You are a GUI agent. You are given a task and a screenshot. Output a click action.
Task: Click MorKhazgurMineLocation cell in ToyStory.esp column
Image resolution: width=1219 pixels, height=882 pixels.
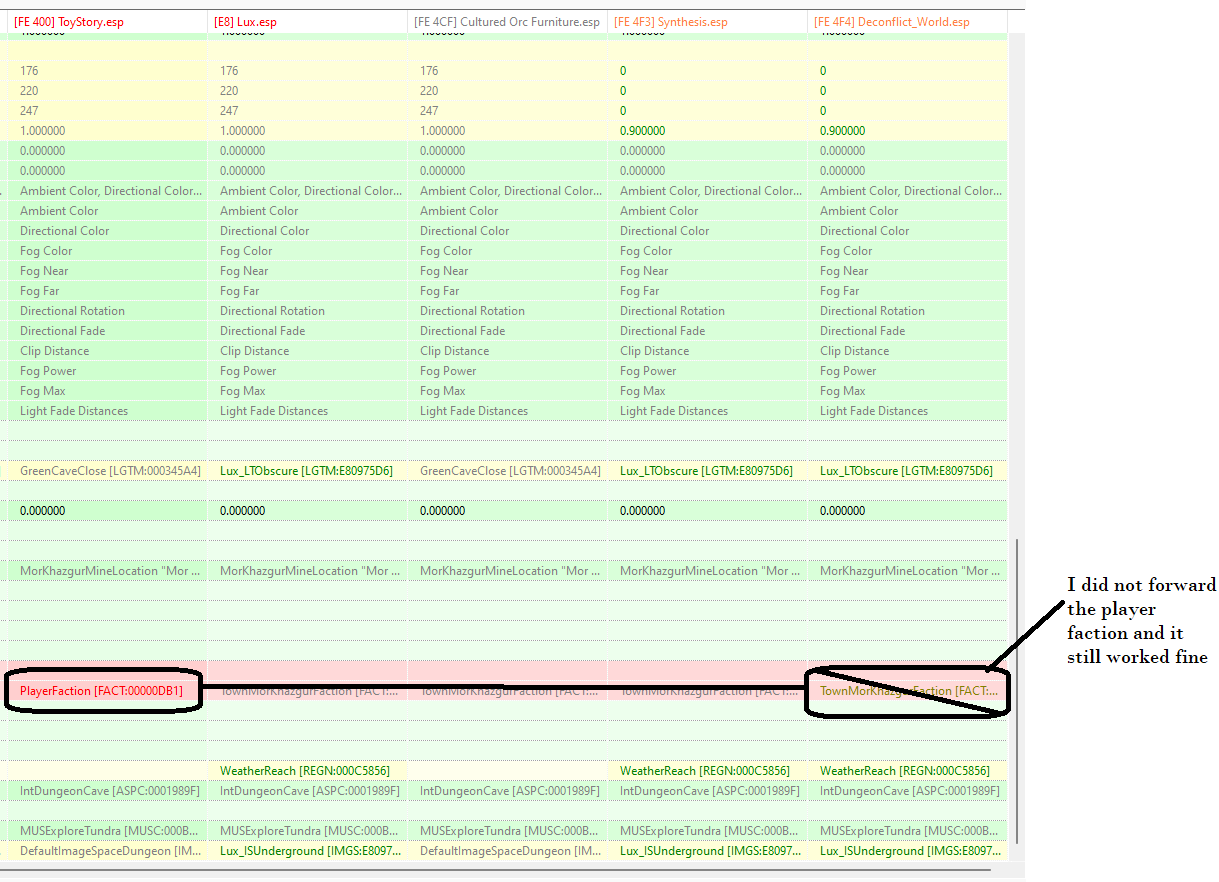tap(107, 571)
